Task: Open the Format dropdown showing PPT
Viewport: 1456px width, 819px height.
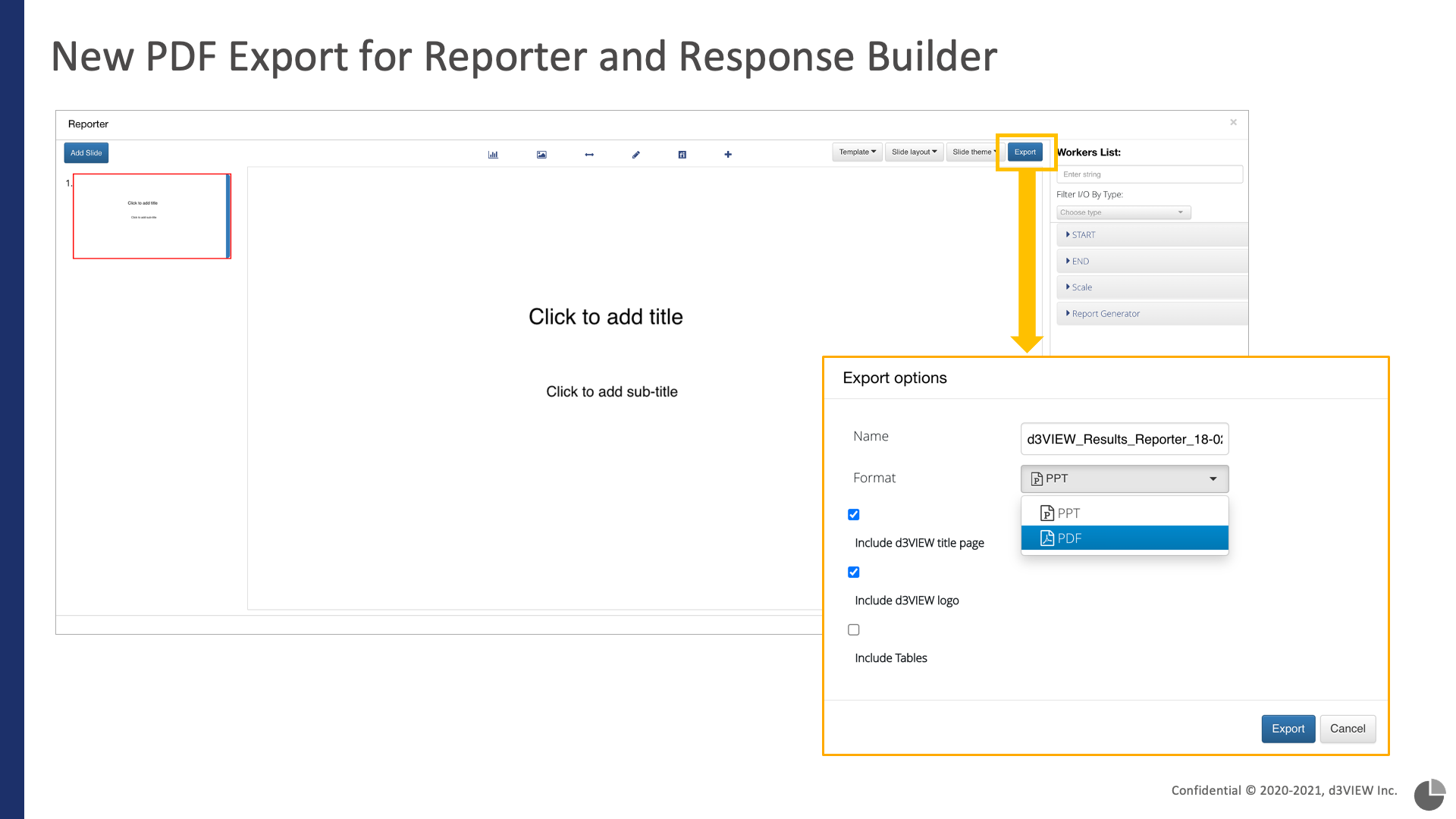Action: click(x=1125, y=479)
